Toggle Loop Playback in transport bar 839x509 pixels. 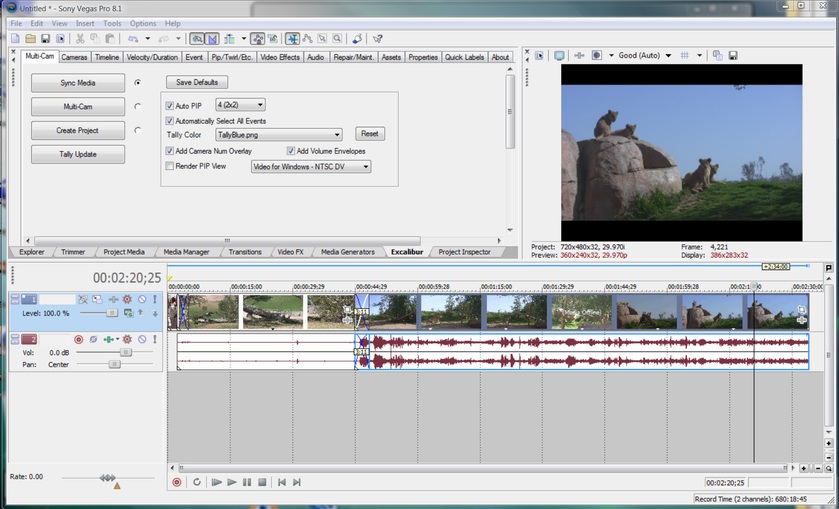[197, 482]
